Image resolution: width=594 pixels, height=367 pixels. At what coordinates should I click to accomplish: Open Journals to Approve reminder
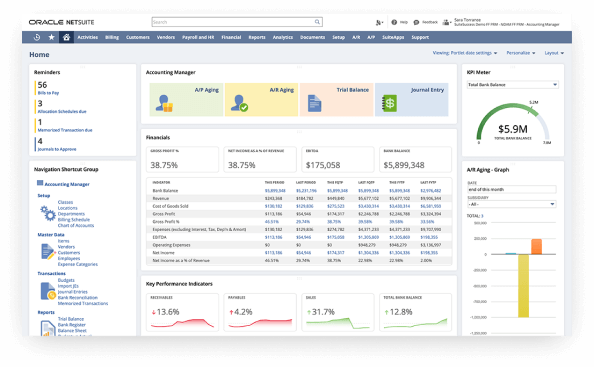[57, 149]
